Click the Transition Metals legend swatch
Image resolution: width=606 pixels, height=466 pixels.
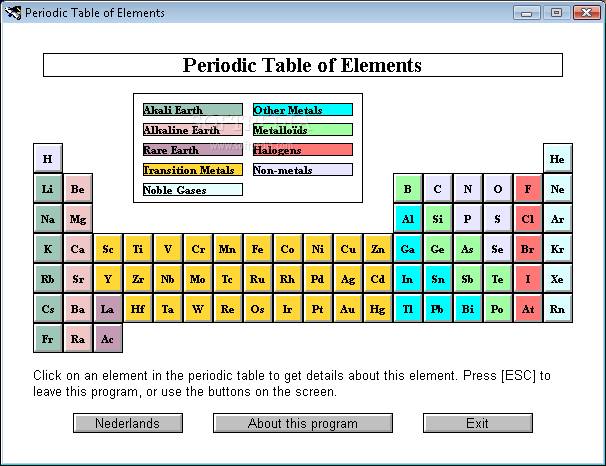point(192,170)
